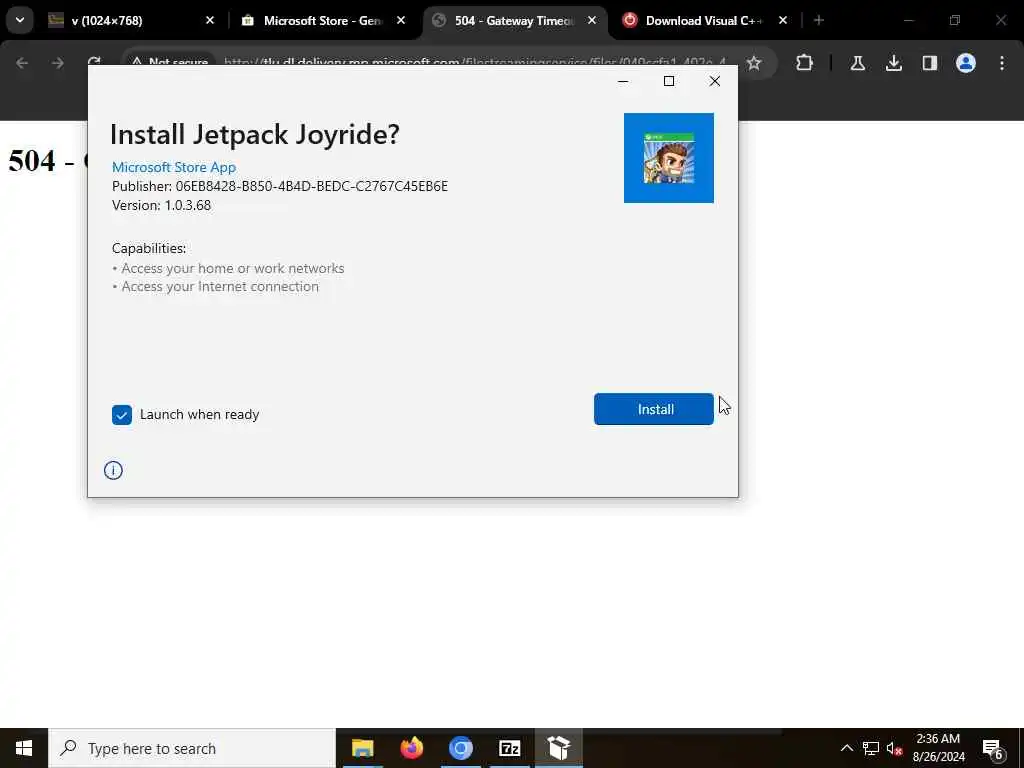The width and height of the screenshot is (1024, 768).
Task: Click the Install button
Action: click(x=654, y=409)
